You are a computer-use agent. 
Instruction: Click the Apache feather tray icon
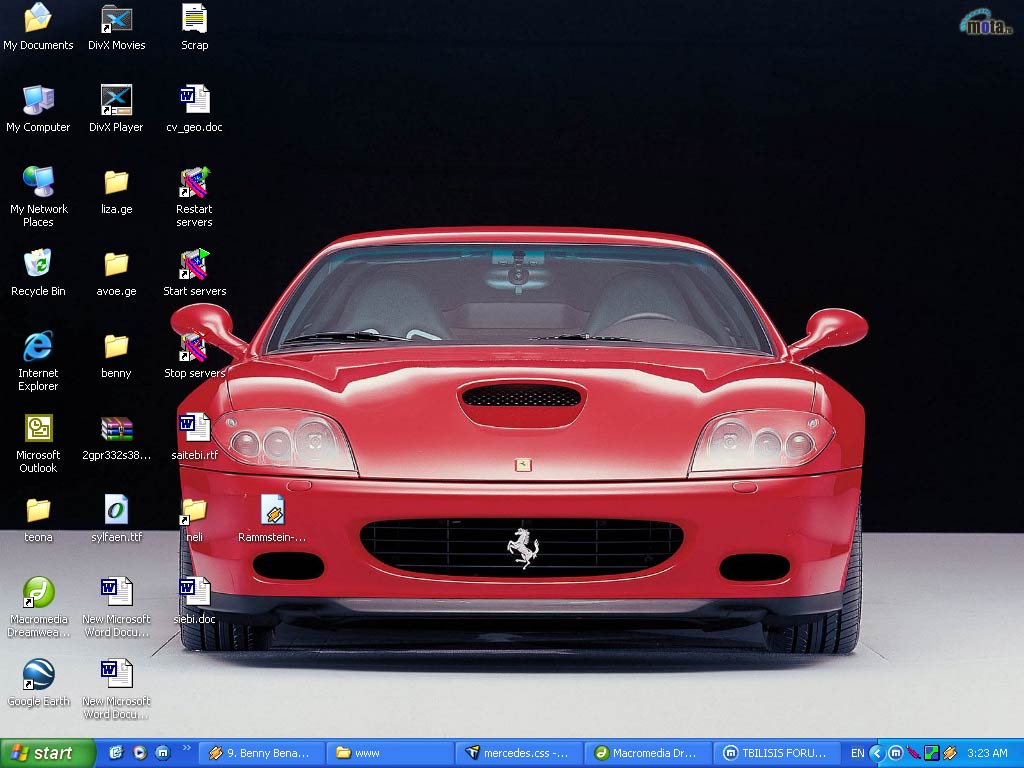tap(914, 753)
